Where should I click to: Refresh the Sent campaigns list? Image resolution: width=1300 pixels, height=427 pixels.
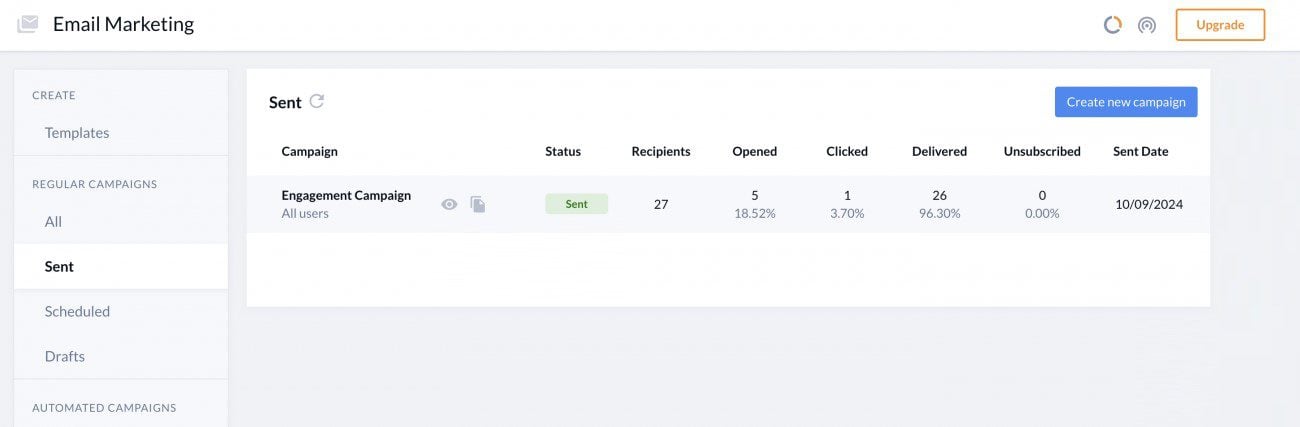[317, 101]
